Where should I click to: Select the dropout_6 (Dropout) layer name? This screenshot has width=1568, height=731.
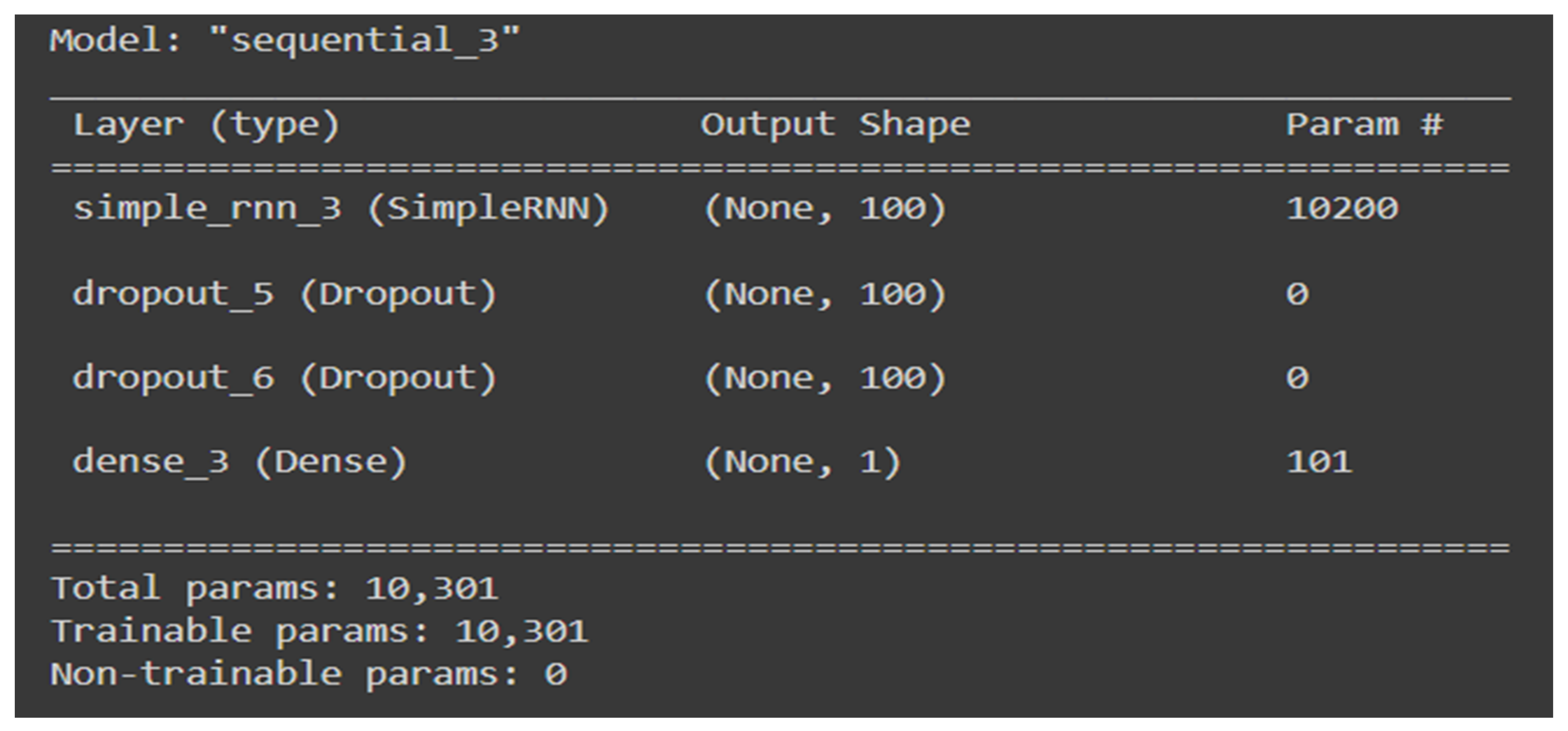pyautogui.click(x=284, y=379)
